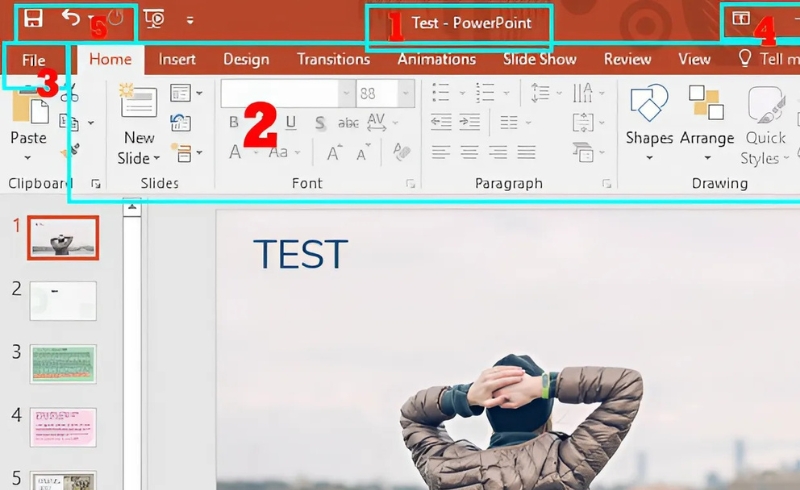Toggle Underline formatting
The height and width of the screenshot is (490, 800).
point(291,122)
